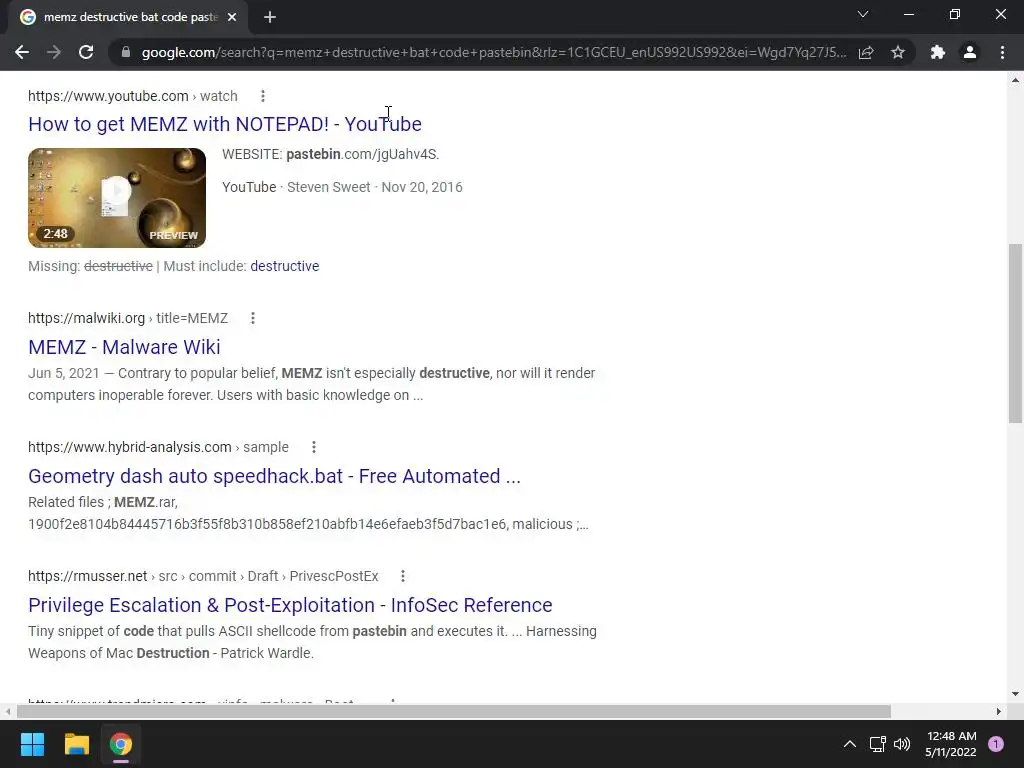Image resolution: width=1024 pixels, height=768 pixels.
Task: Click the https://rmusser.net URL text
Action: (x=88, y=576)
